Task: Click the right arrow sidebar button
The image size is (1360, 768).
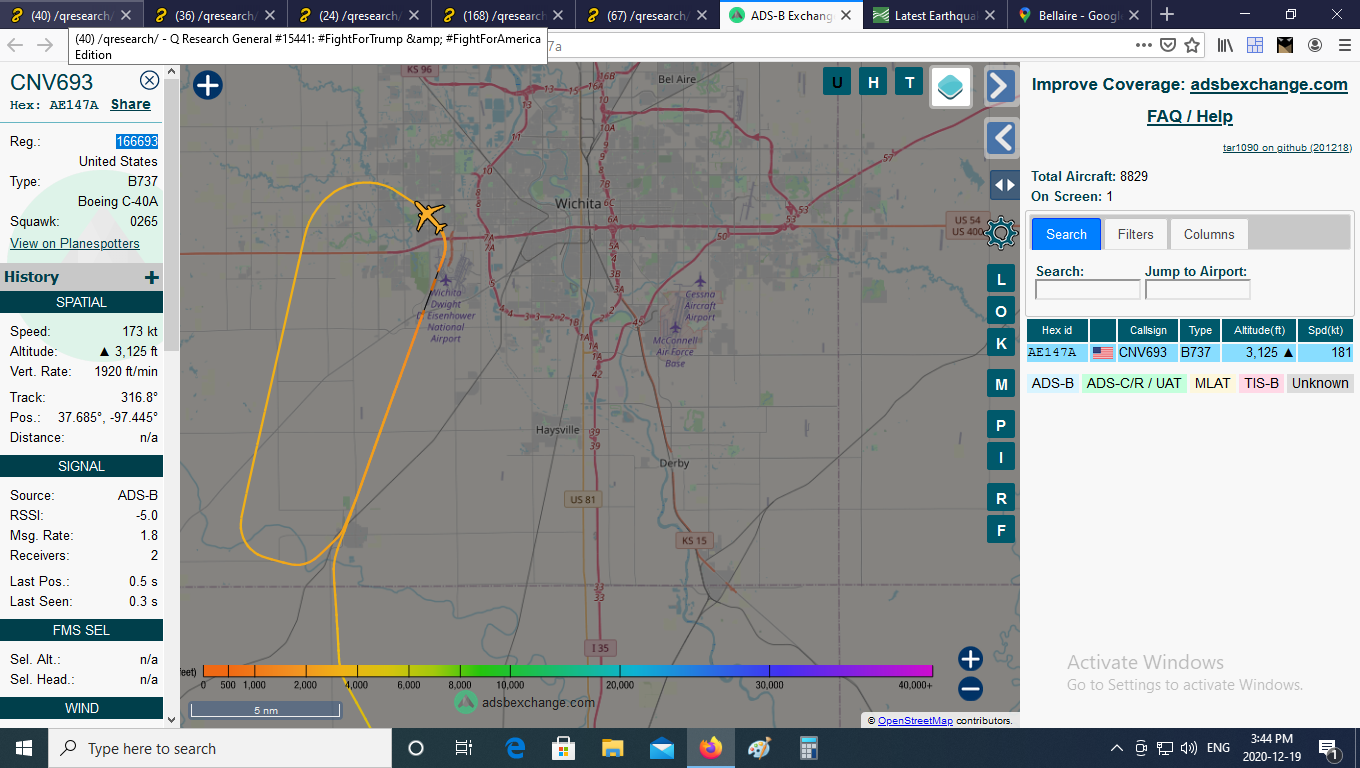Action: [x=1001, y=86]
